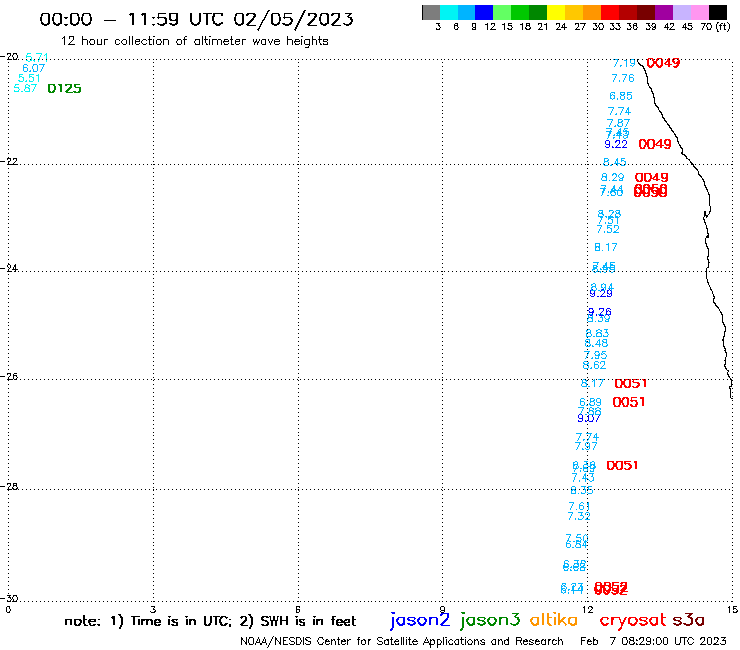Click the 'Feb 7 08:29:00 UTC 2023' timestamp
Viewport: 740px width, 650px height.
point(653,642)
